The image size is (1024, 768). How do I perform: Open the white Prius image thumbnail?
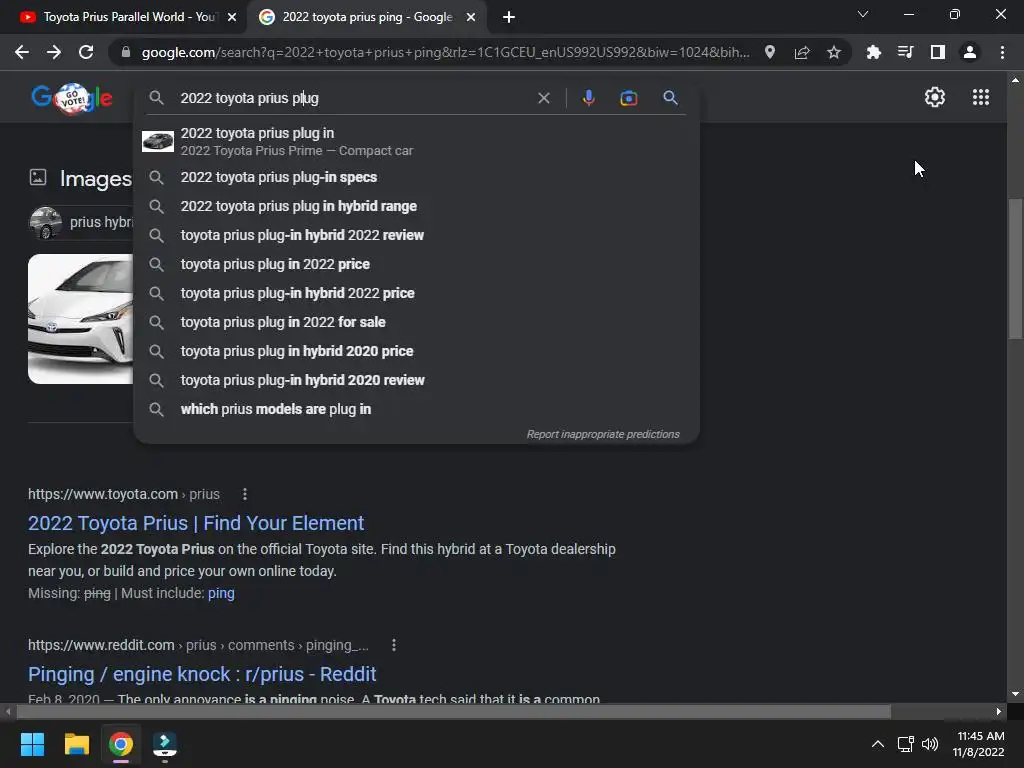click(x=81, y=319)
